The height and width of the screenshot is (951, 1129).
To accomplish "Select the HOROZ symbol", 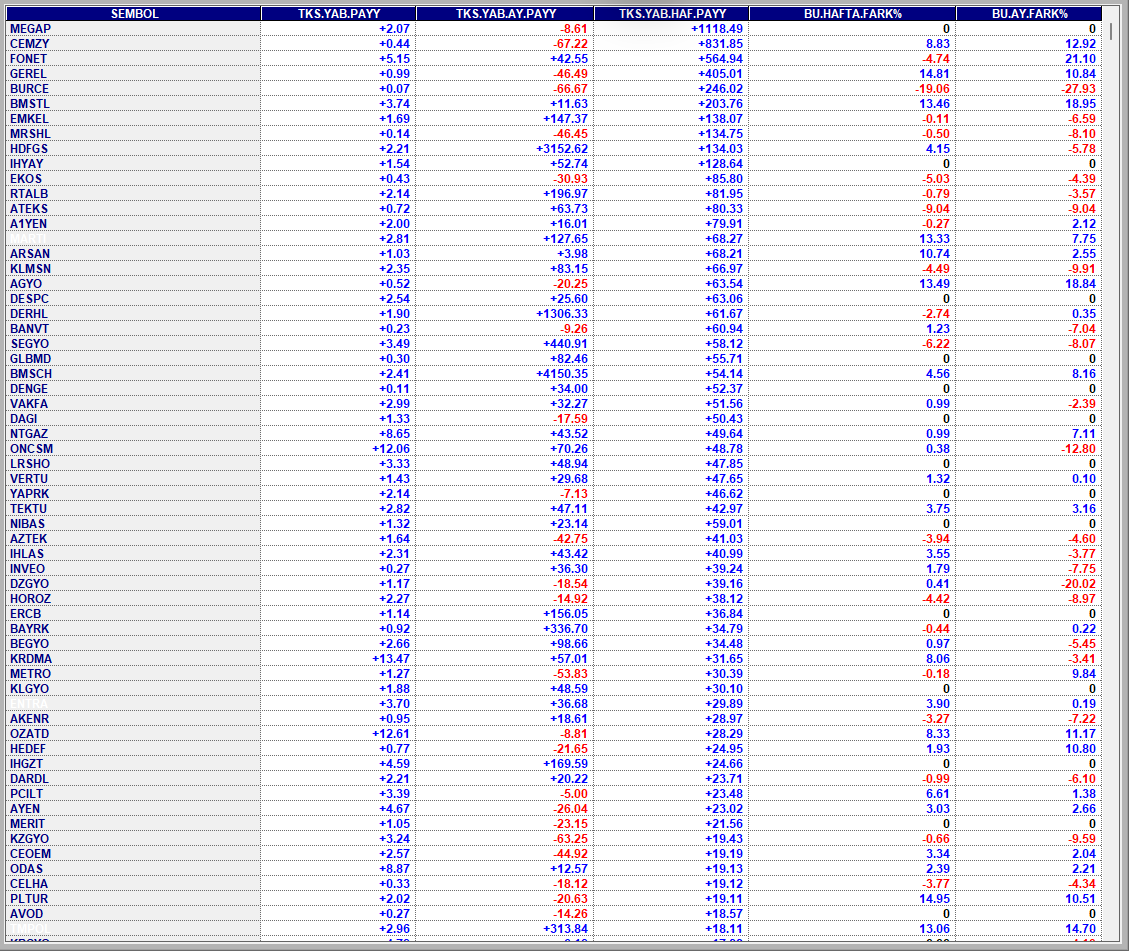I will [x=30, y=599].
